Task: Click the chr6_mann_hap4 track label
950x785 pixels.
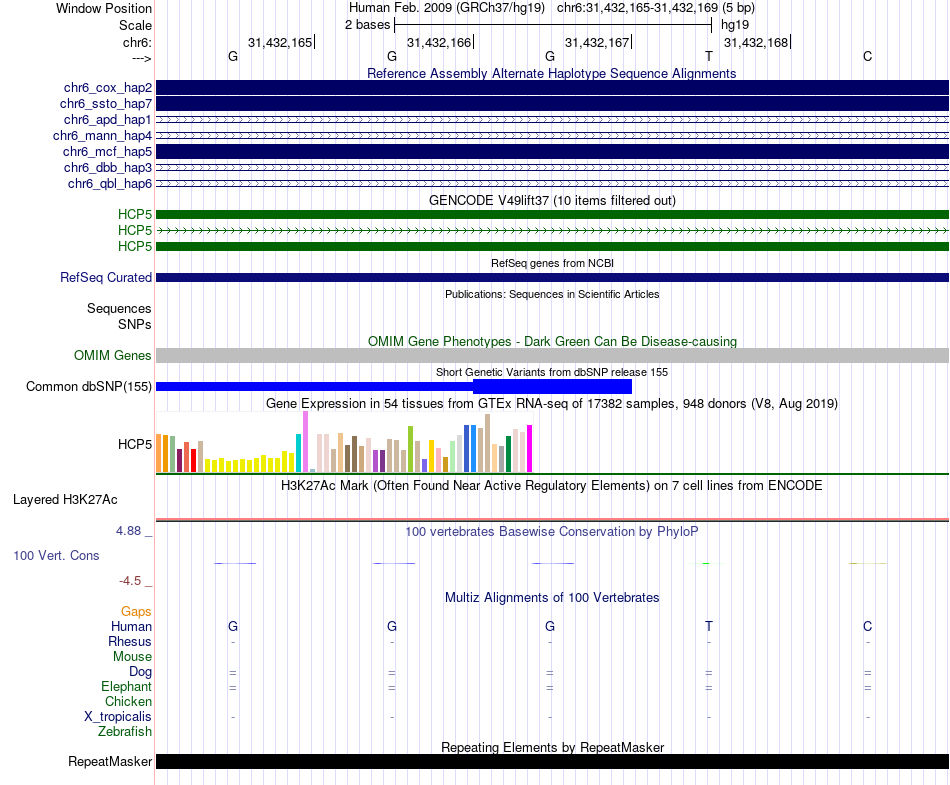Action: 102,136
